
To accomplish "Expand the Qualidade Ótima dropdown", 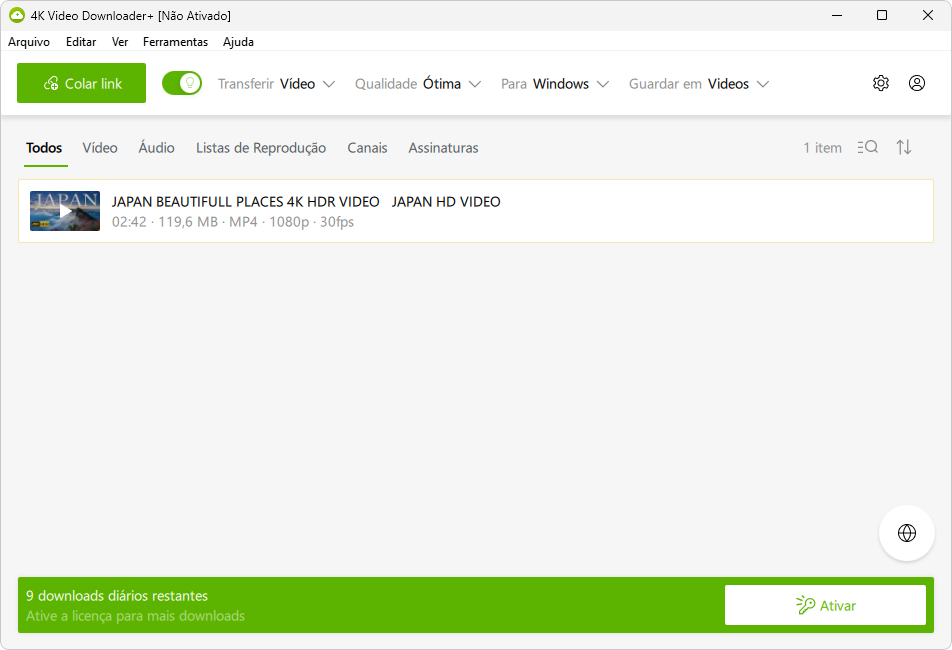I will point(418,84).
